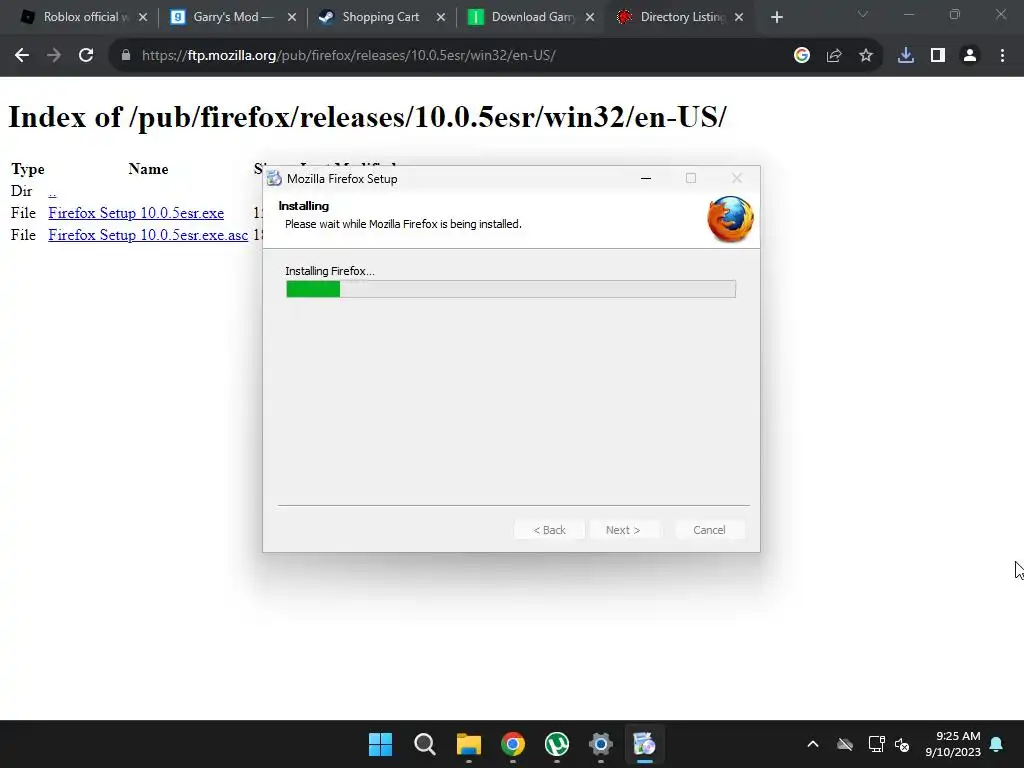Open Windows taskbar search
Viewport: 1024px width, 768px height.
424,744
